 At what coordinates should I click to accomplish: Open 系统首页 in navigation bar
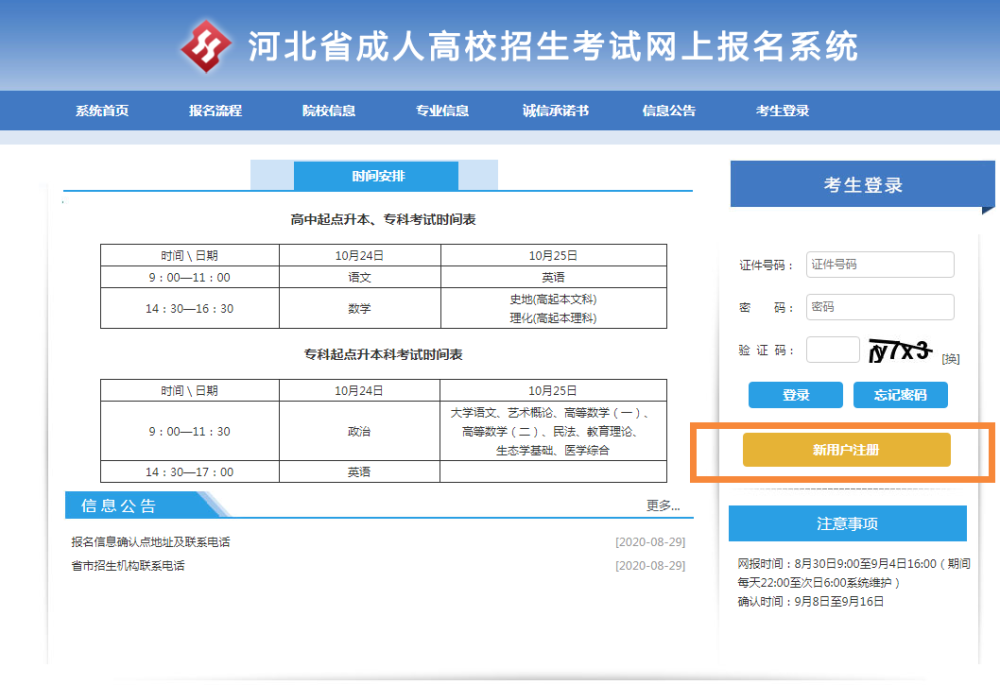coord(102,111)
